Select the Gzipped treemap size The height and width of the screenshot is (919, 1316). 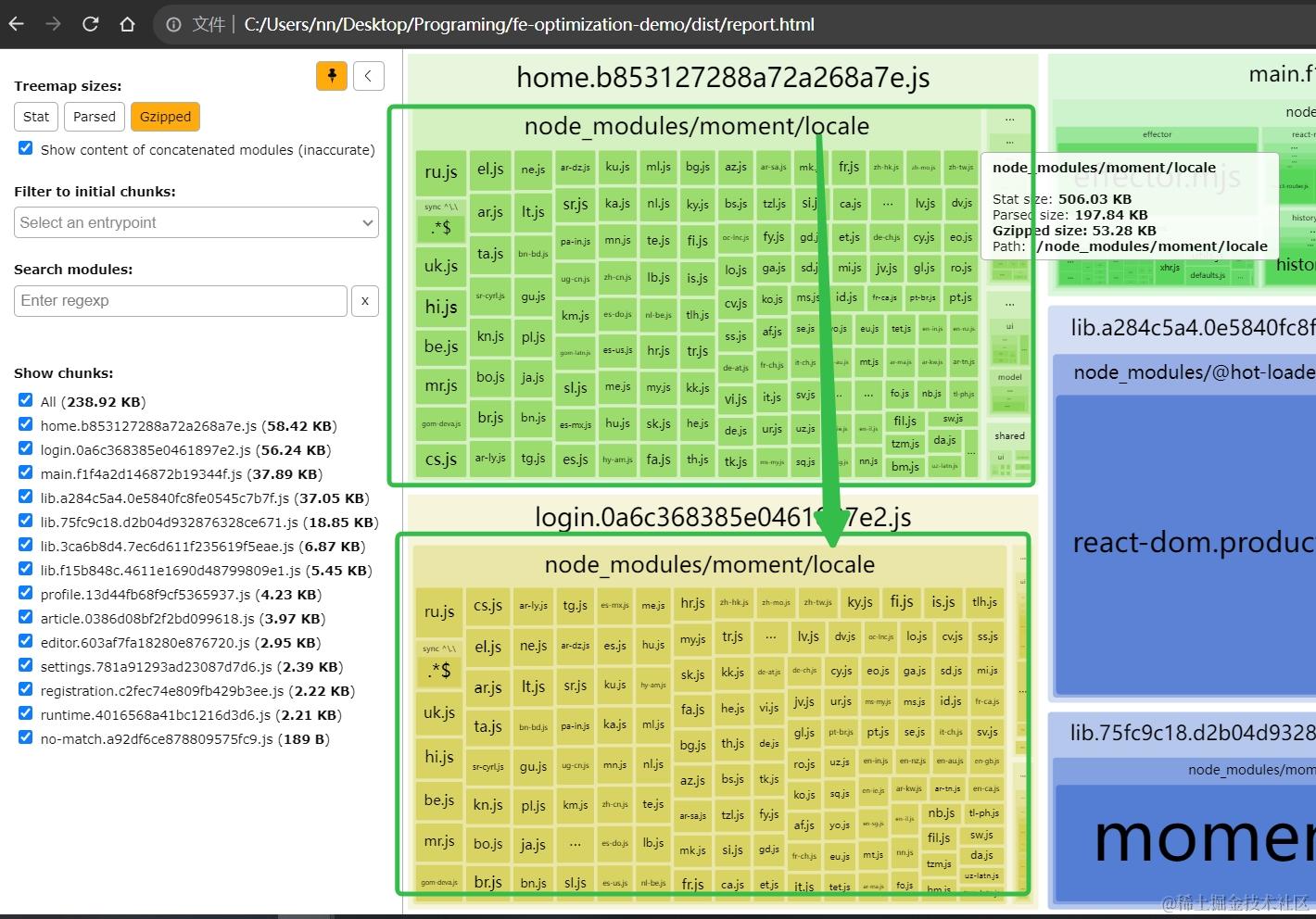[x=165, y=117]
